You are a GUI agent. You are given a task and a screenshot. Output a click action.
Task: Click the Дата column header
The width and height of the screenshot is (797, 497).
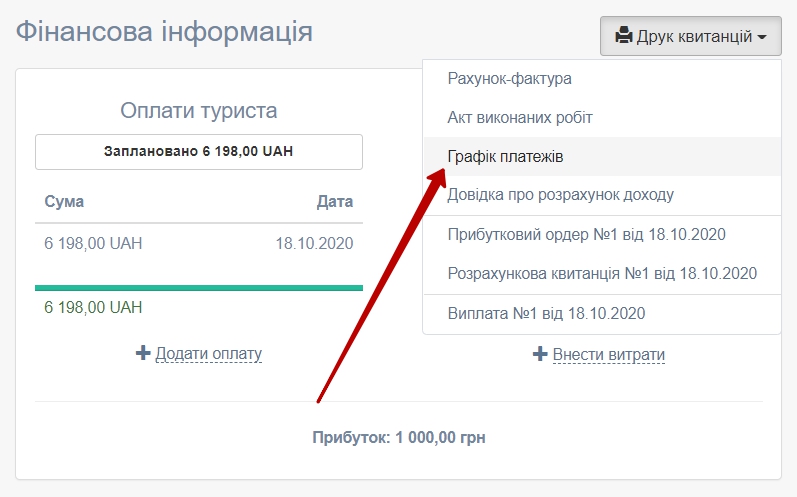[334, 202]
